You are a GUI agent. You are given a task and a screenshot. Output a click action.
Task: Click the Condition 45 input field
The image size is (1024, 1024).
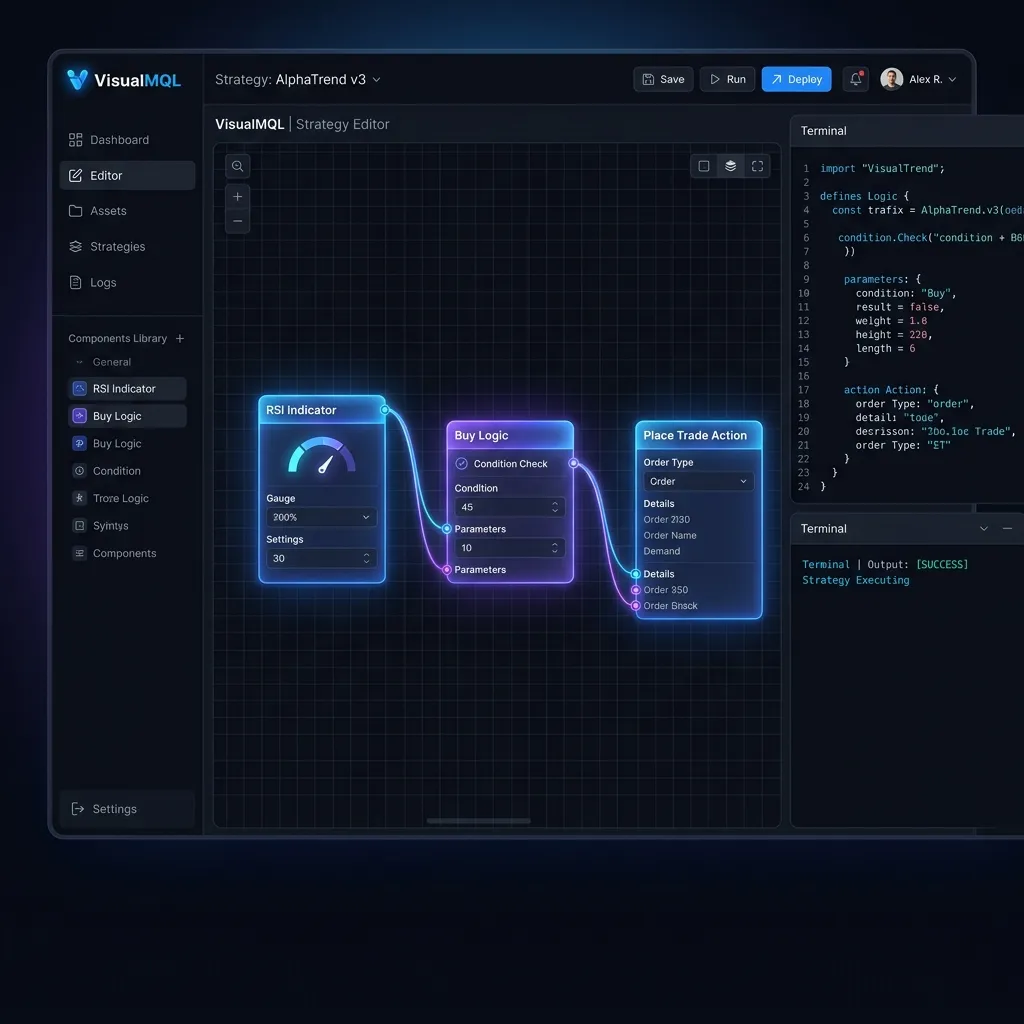(510, 507)
